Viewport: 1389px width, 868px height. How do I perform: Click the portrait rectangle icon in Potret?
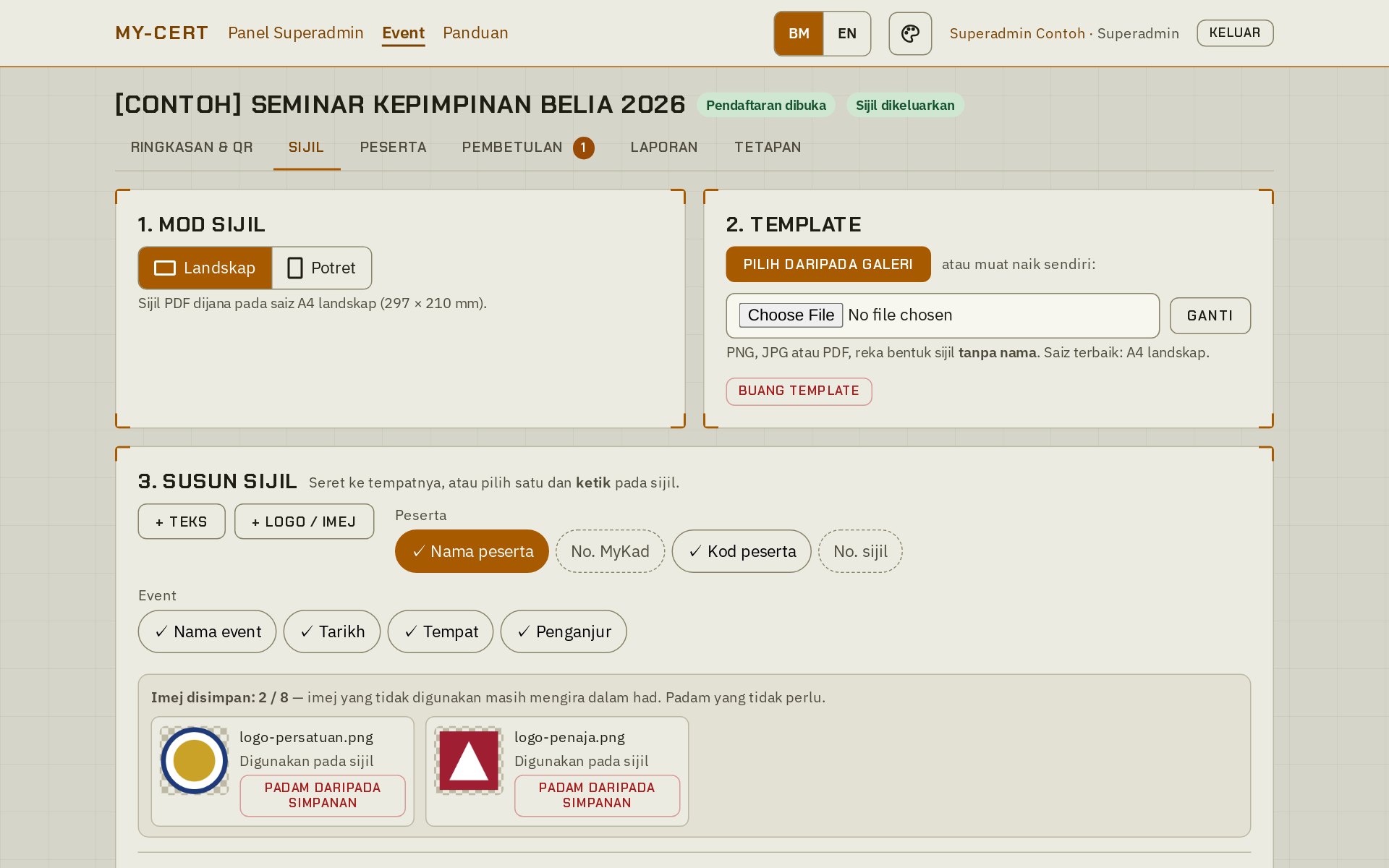(x=295, y=268)
